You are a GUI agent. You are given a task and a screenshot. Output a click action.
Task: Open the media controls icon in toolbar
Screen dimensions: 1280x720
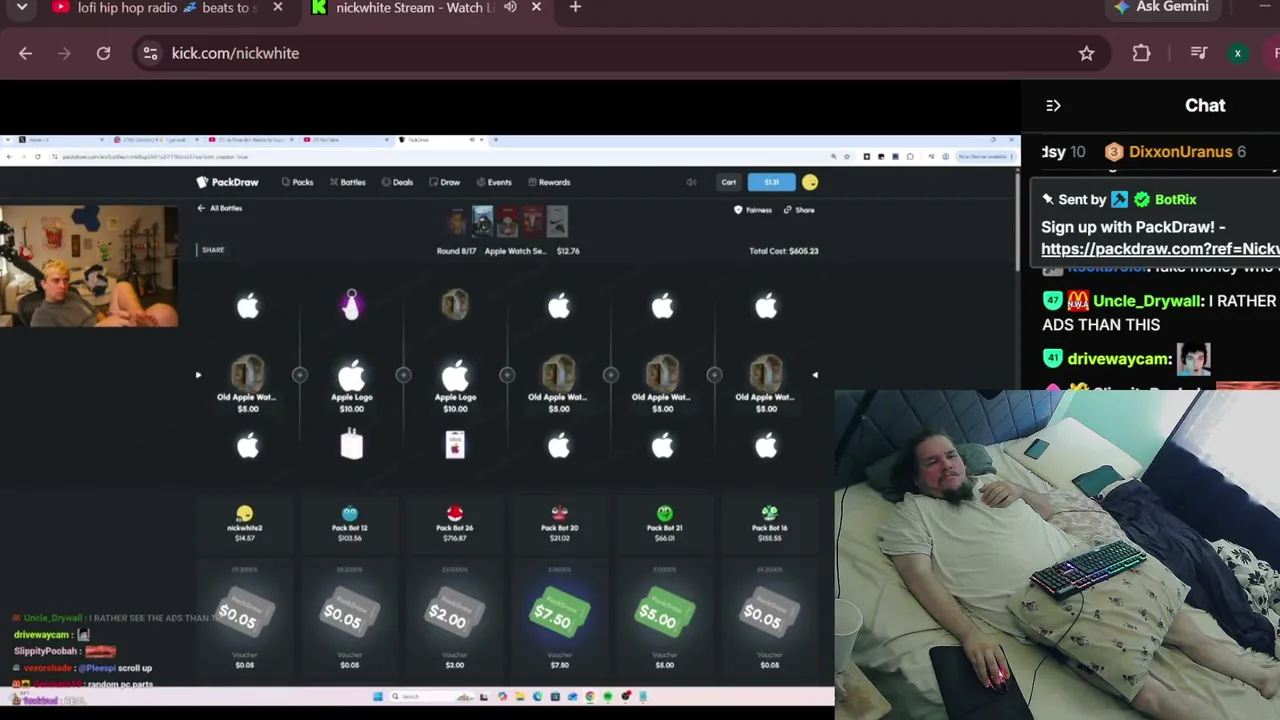click(x=1199, y=53)
